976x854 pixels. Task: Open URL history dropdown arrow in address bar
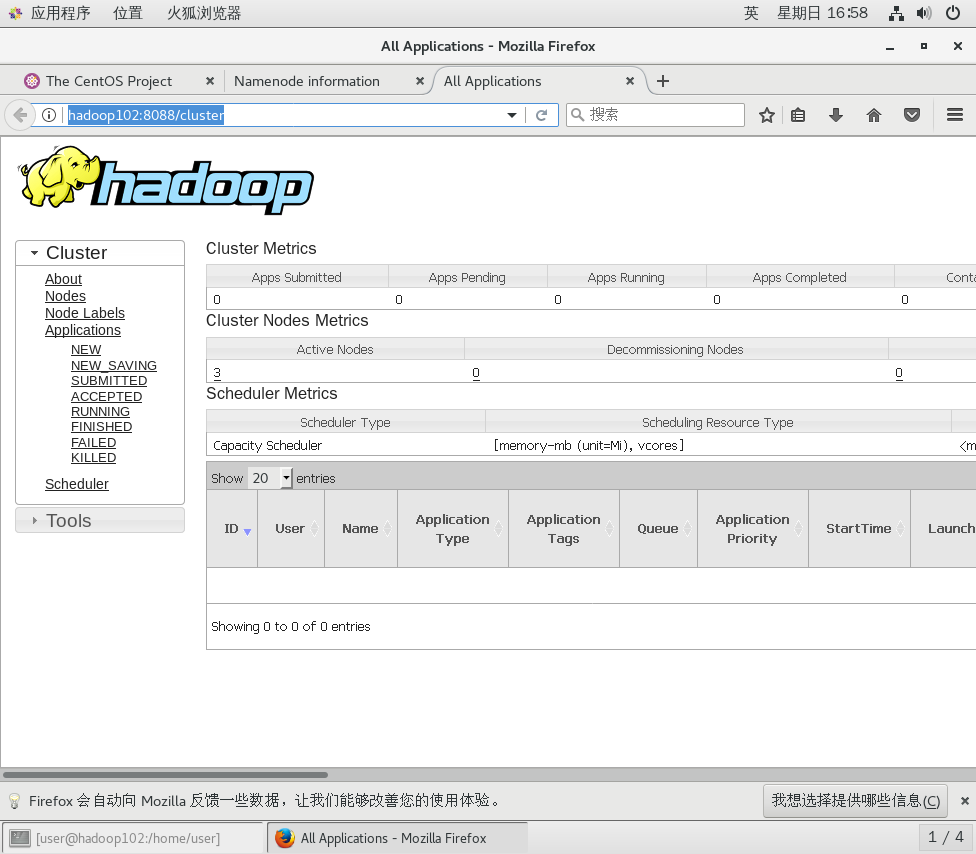512,115
